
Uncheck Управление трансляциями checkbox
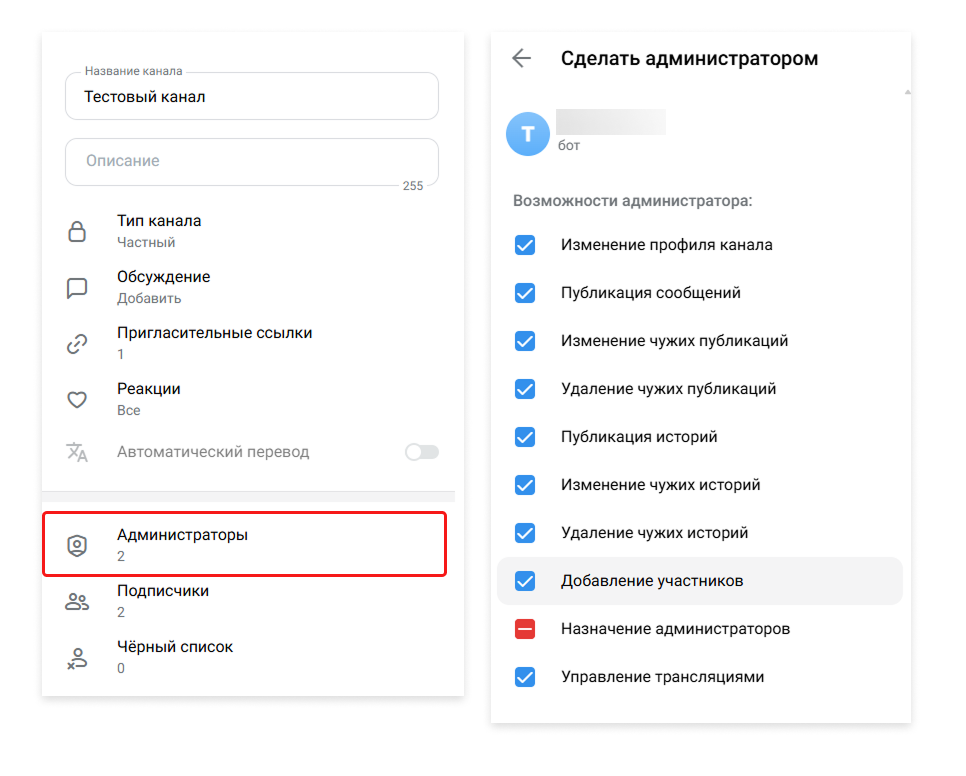click(x=525, y=677)
